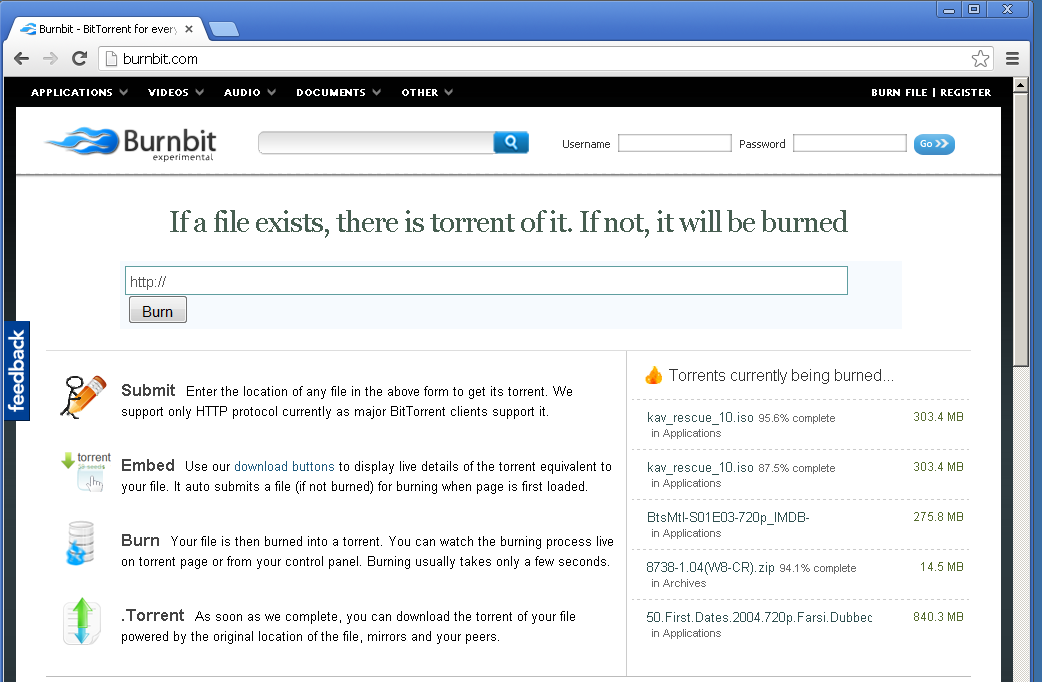Viewport: 1042px width, 682px height.
Task: Click the Torrents currently being burned heading
Action: pyautogui.click(x=781, y=375)
